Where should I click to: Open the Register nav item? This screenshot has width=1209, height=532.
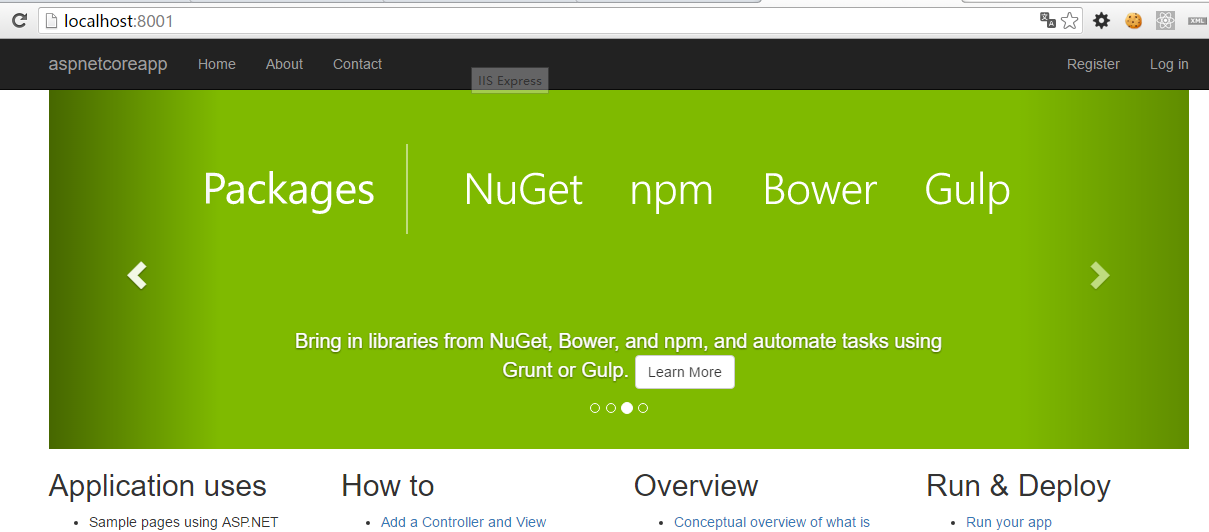(1093, 64)
